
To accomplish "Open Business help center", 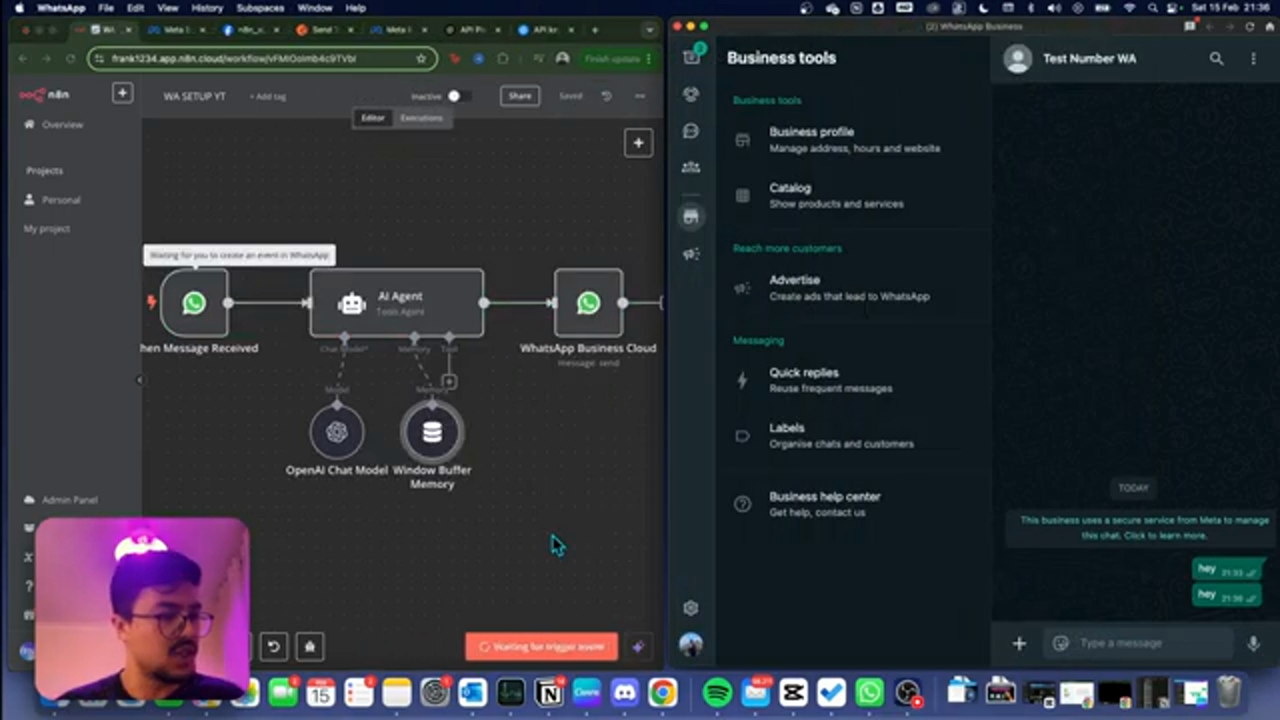I will (x=854, y=504).
